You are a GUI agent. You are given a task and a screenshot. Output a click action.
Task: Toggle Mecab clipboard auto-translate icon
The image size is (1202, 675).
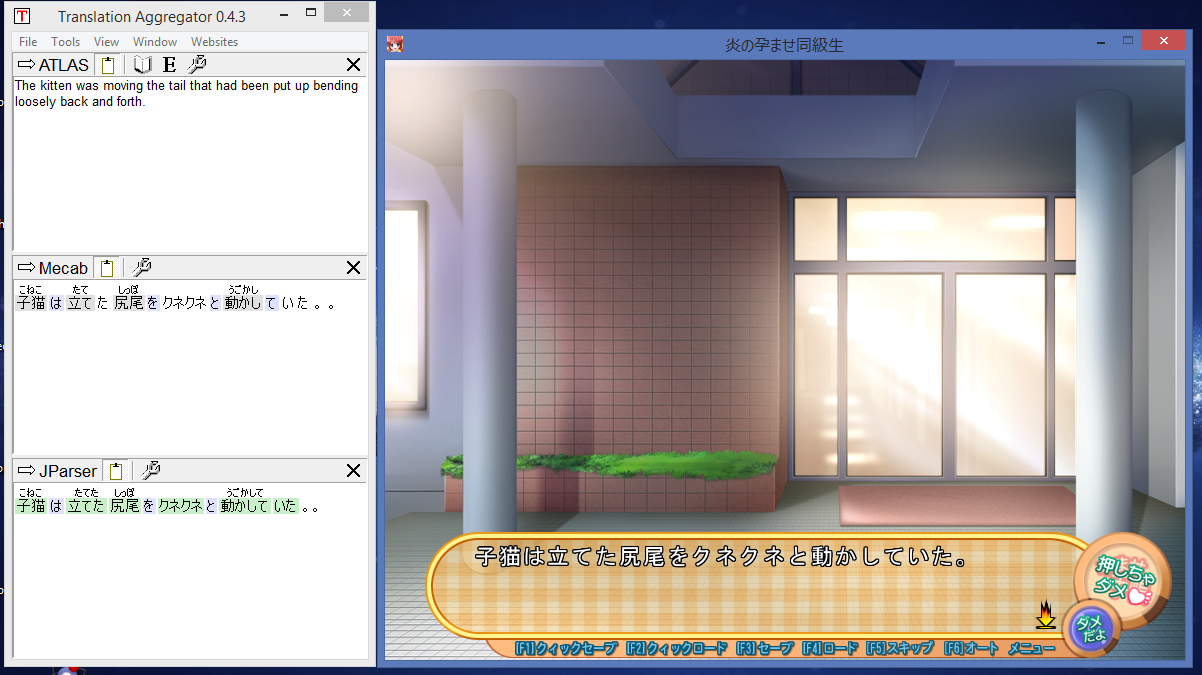tap(108, 268)
